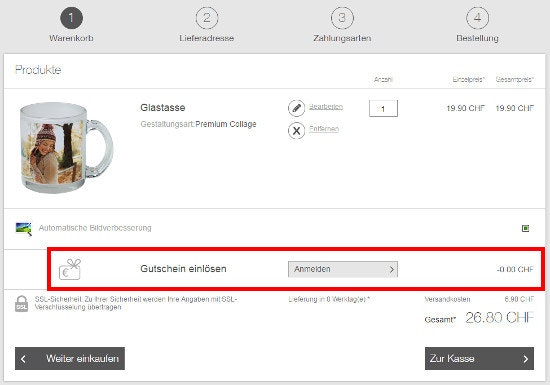The width and height of the screenshot is (550, 385).
Task: Click the Versandkosten label
Action: click(447, 299)
